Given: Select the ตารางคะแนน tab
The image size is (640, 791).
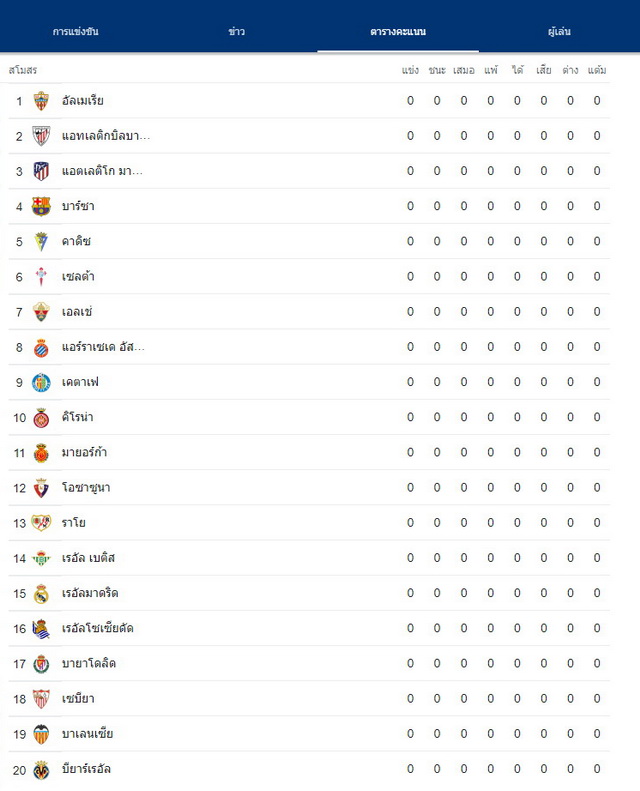Looking at the screenshot, I should click(x=398, y=31).
